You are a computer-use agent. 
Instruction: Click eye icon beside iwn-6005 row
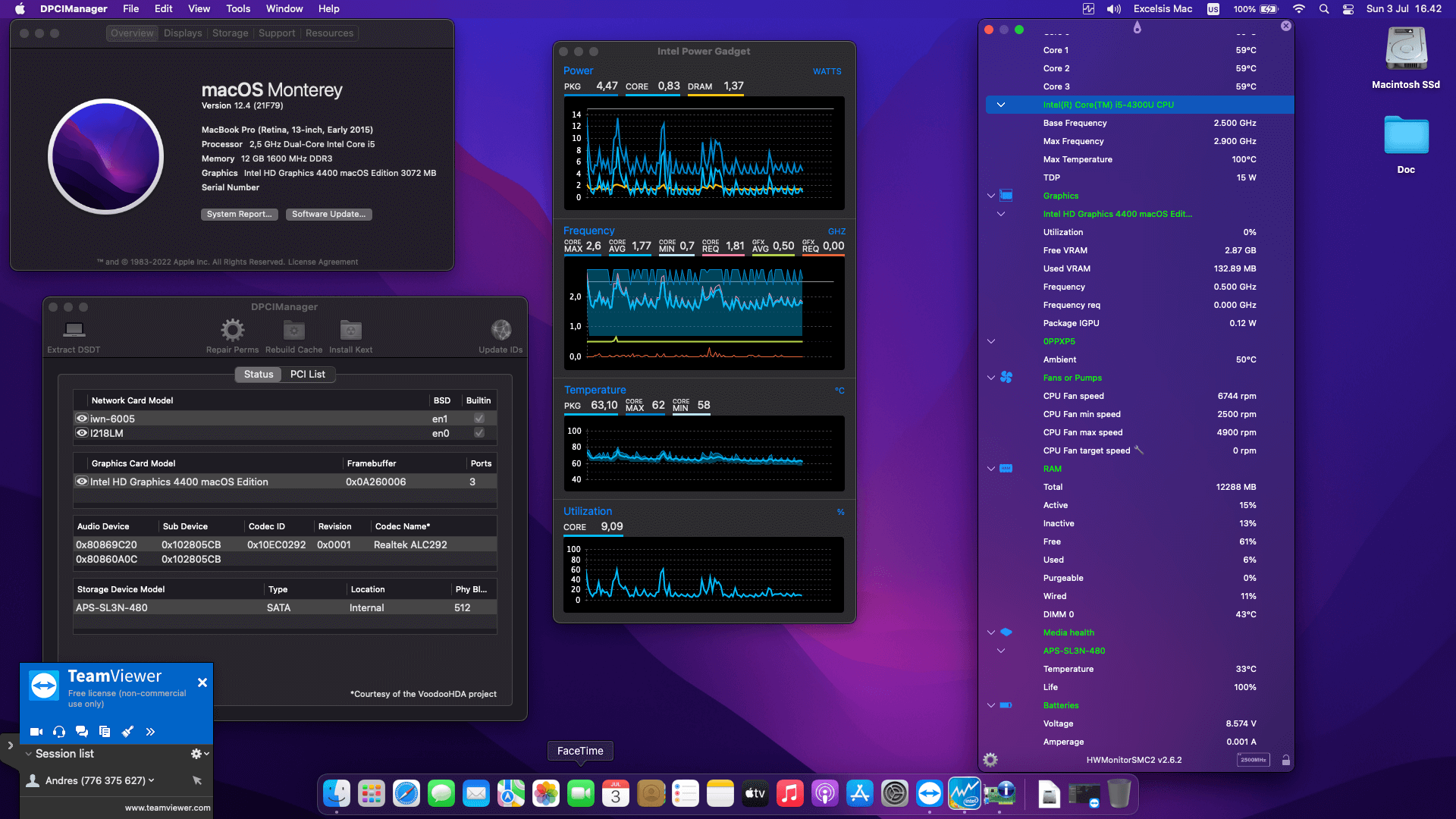(82, 419)
